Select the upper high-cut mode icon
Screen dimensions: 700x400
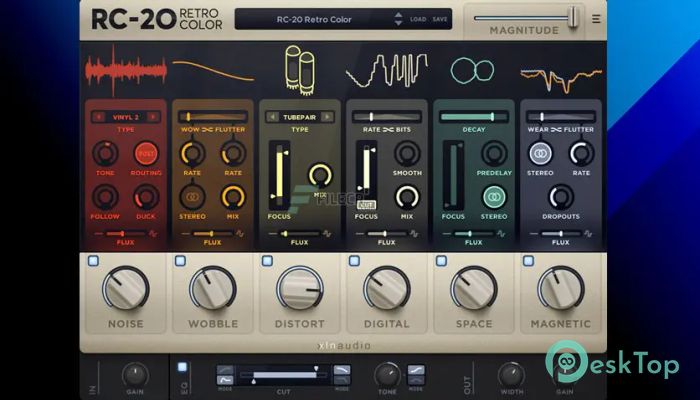pos(342,370)
